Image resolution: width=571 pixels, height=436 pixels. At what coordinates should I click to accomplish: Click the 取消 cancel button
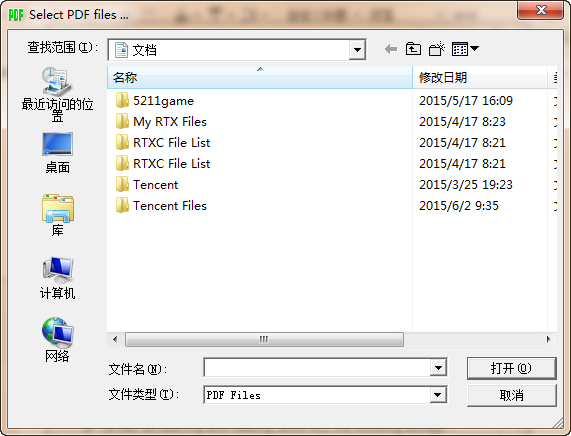tap(512, 396)
